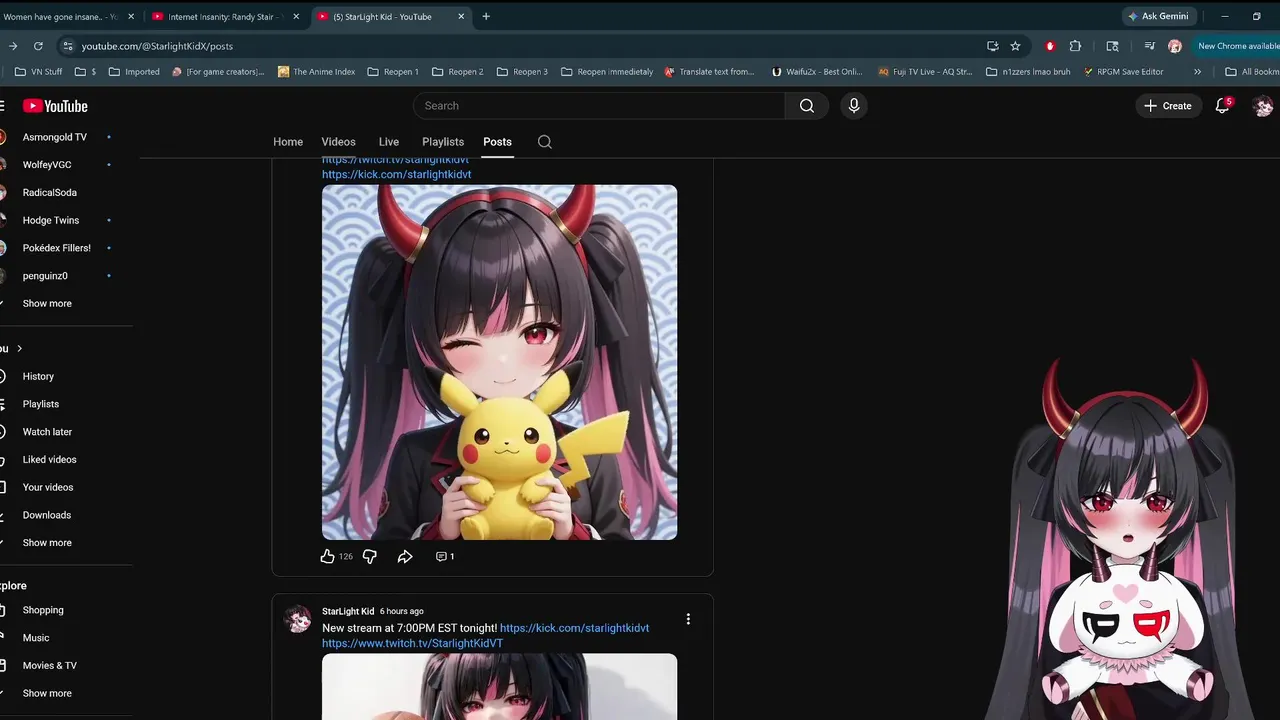Screen dimensions: 1280x720
Task: Open the All Bookmarks folder
Action: tap(1251, 72)
